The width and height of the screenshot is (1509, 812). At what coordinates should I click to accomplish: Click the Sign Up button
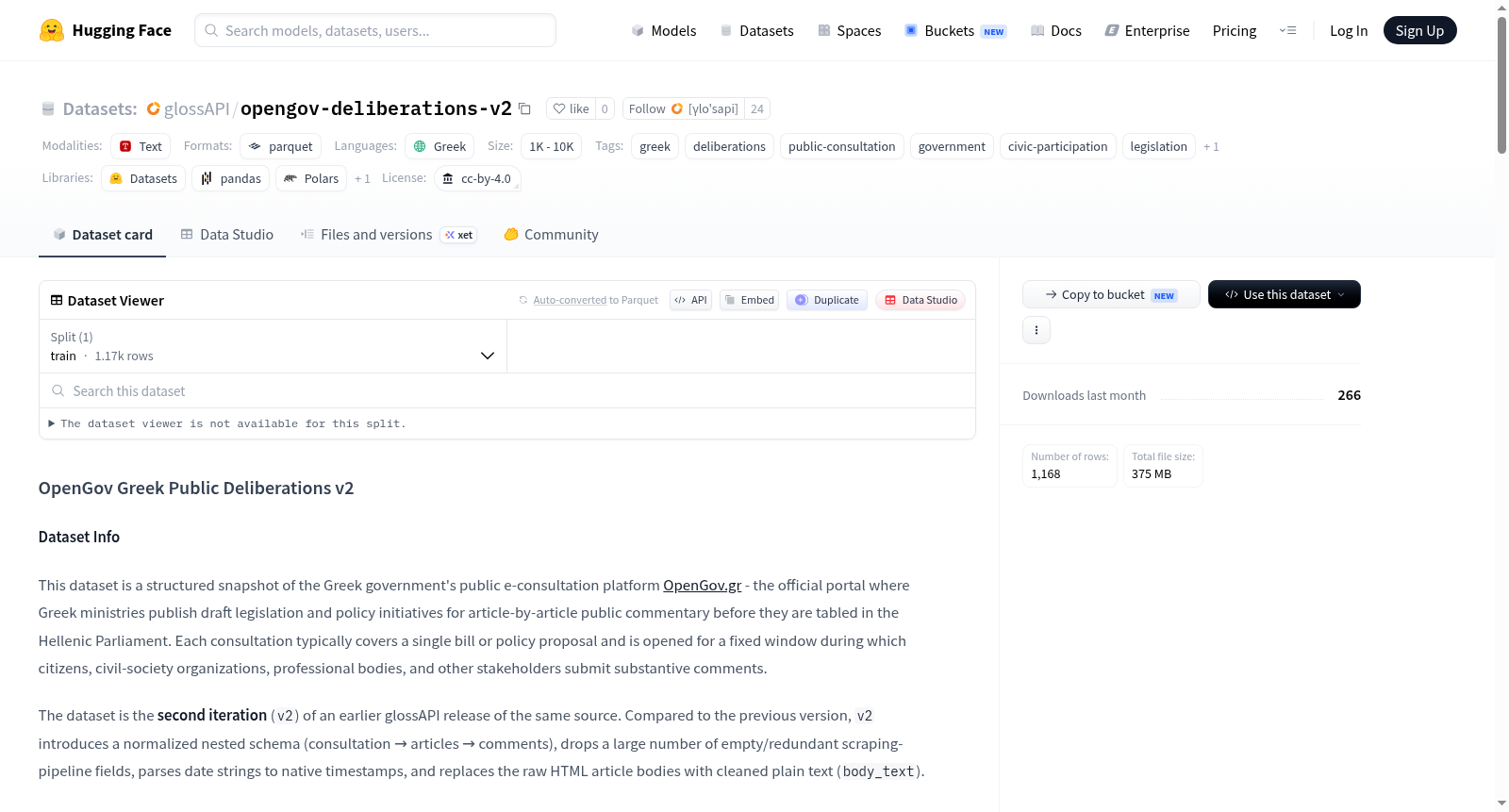click(1419, 30)
